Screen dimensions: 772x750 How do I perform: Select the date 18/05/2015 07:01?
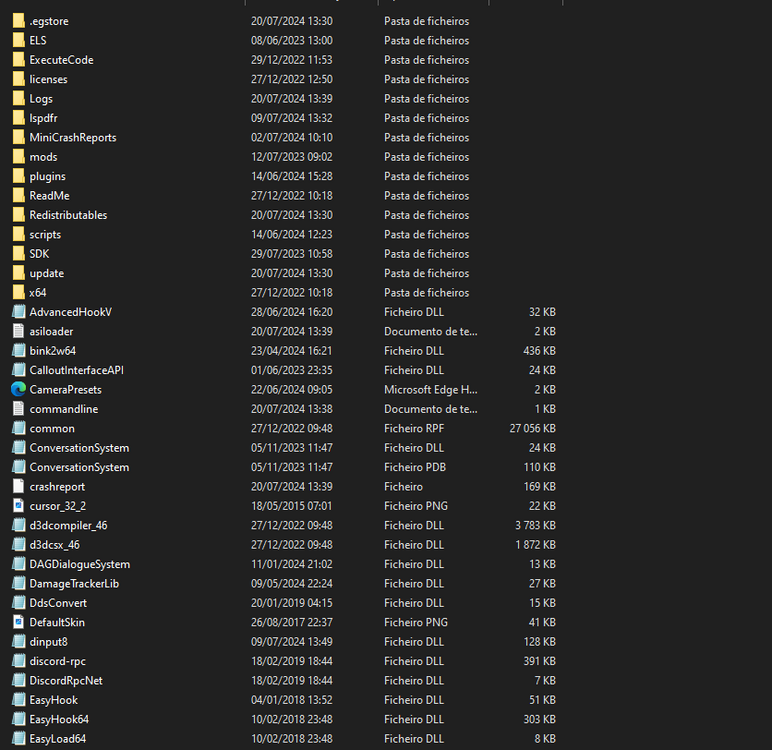[291, 506]
